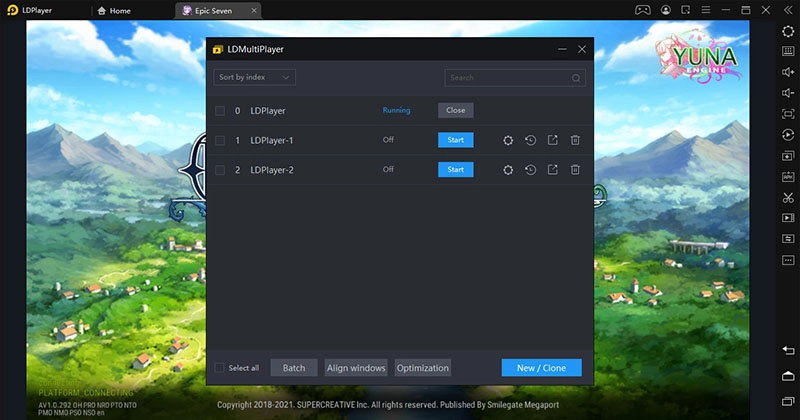This screenshot has height=420, width=800.
Task: Click the mini window mode icon
Action: [686, 10]
